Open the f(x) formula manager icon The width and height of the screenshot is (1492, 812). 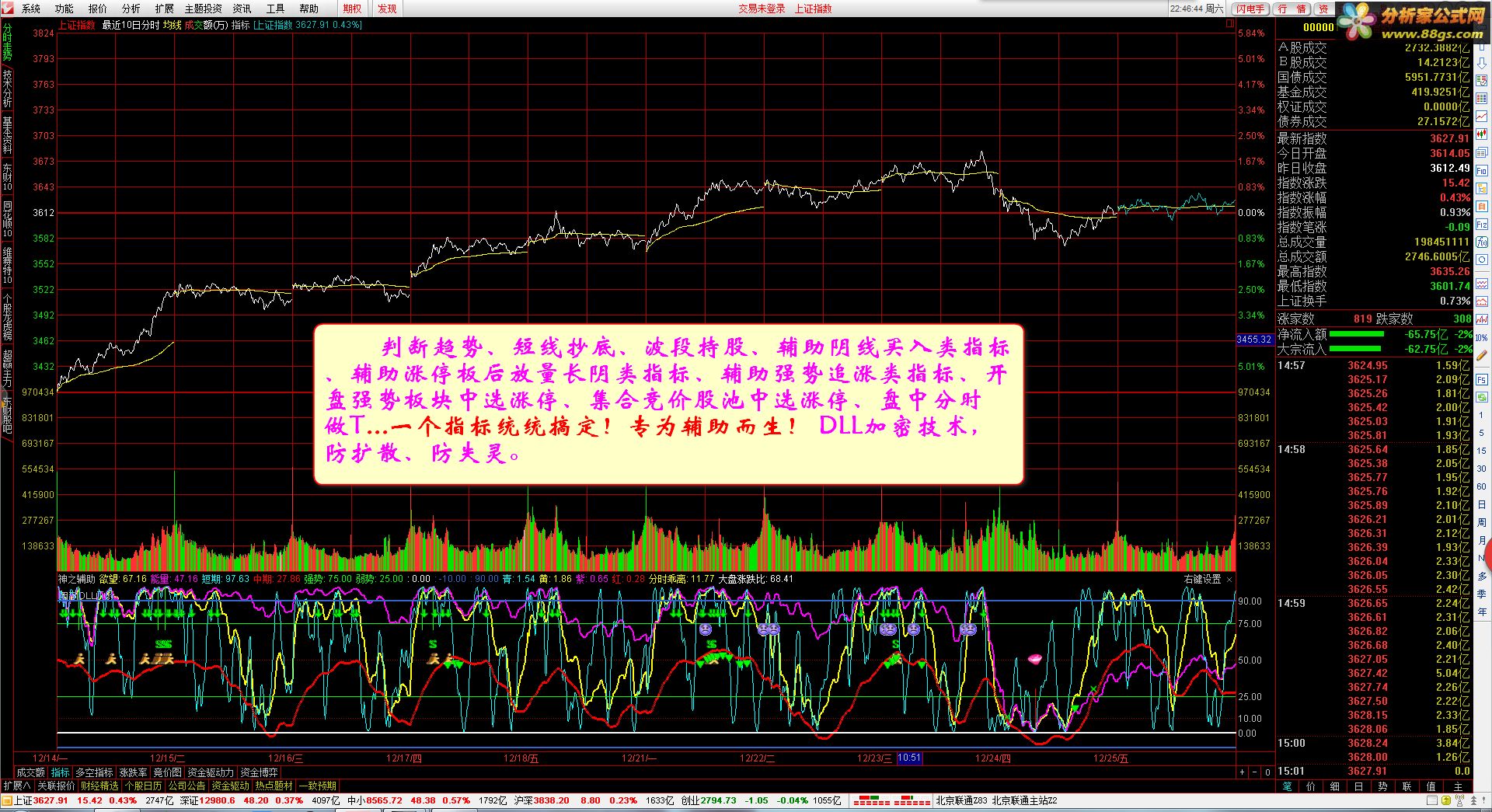(x=1481, y=241)
